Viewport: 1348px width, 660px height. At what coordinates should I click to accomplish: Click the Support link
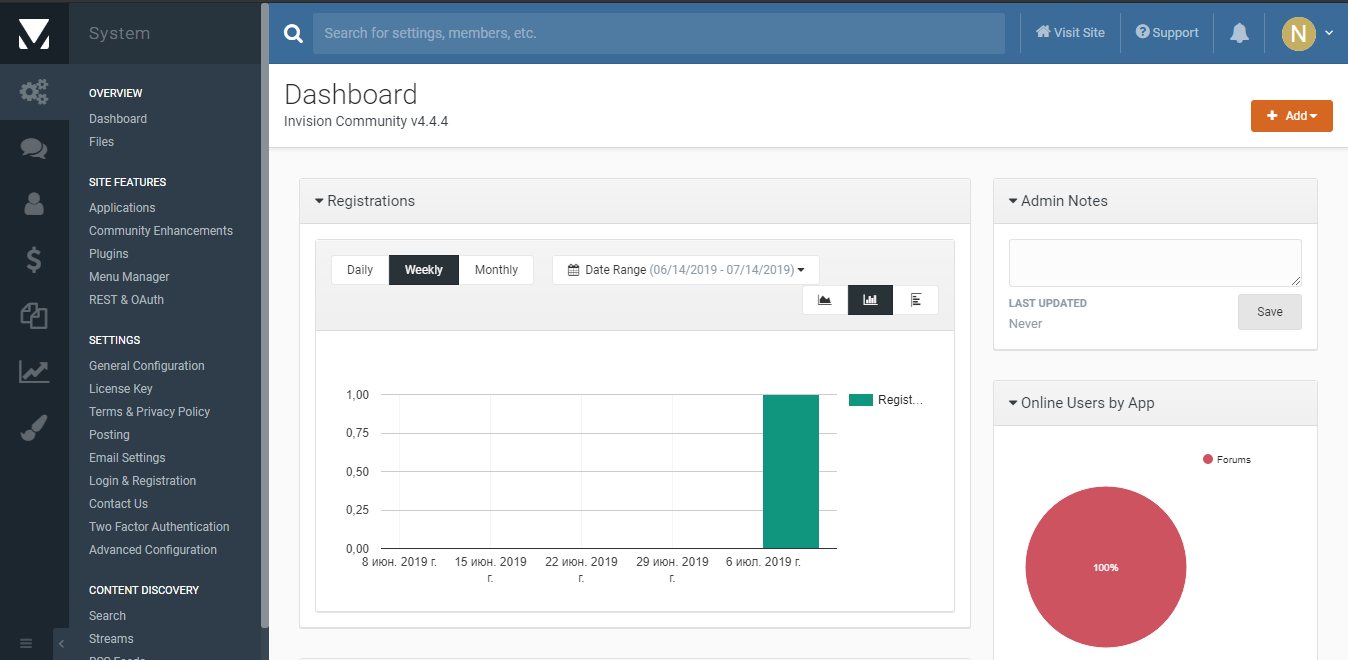tap(1167, 33)
